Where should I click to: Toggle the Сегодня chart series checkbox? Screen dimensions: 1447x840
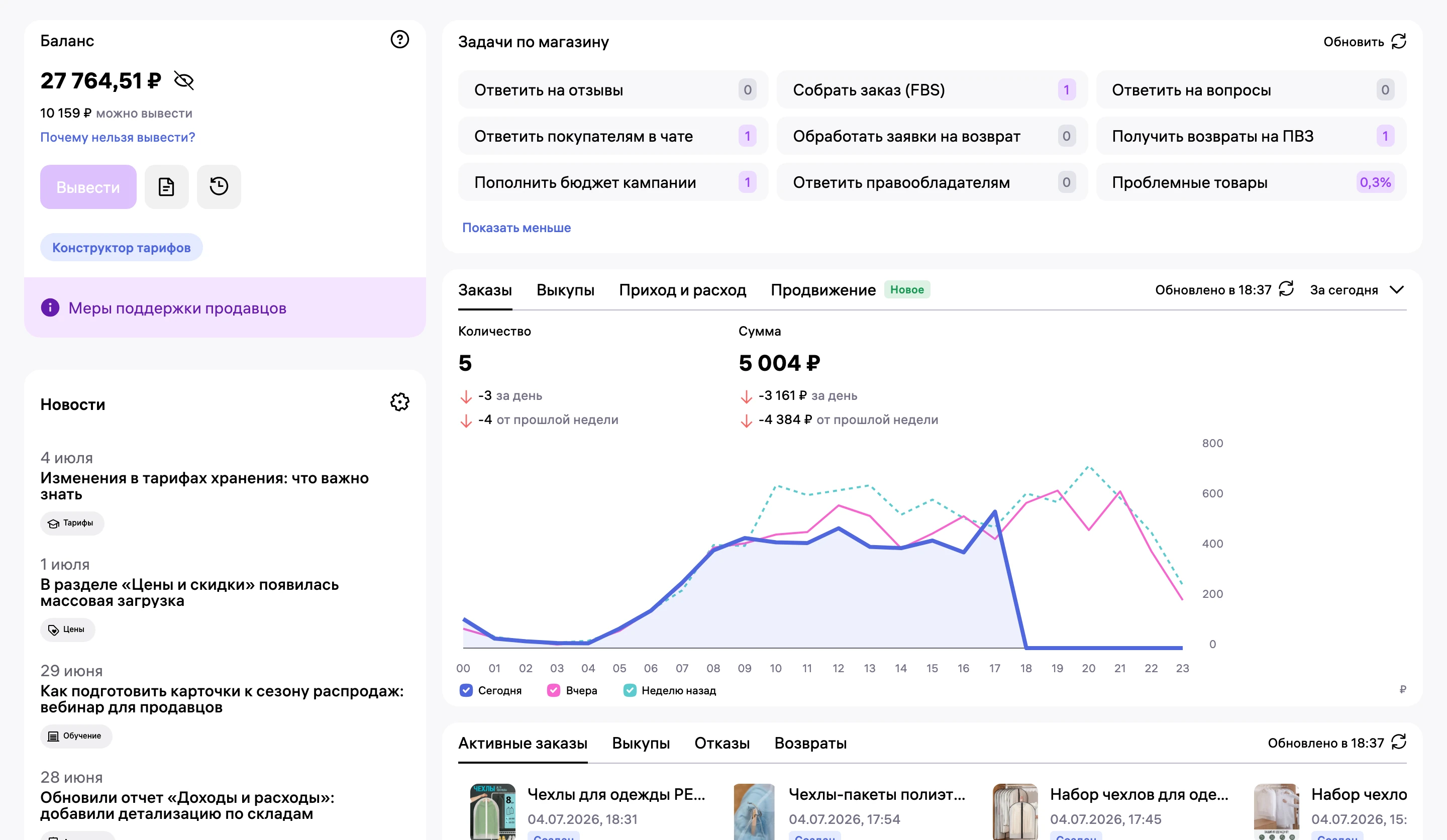point(466,690)
